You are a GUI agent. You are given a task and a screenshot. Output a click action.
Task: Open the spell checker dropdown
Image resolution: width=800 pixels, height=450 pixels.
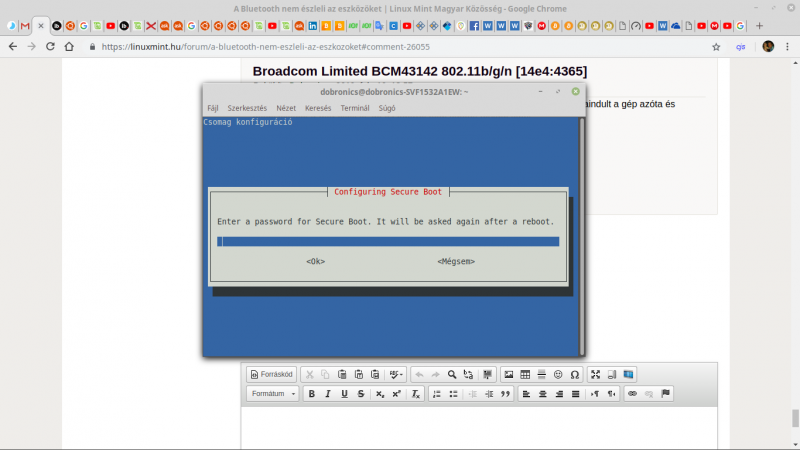pyautogui.click(x=396, y=374)
